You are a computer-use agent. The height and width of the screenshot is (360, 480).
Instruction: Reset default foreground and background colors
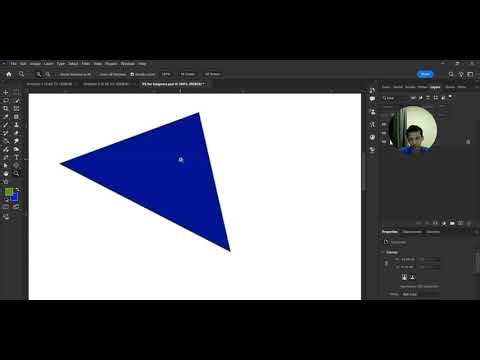[x=6, y=200]
